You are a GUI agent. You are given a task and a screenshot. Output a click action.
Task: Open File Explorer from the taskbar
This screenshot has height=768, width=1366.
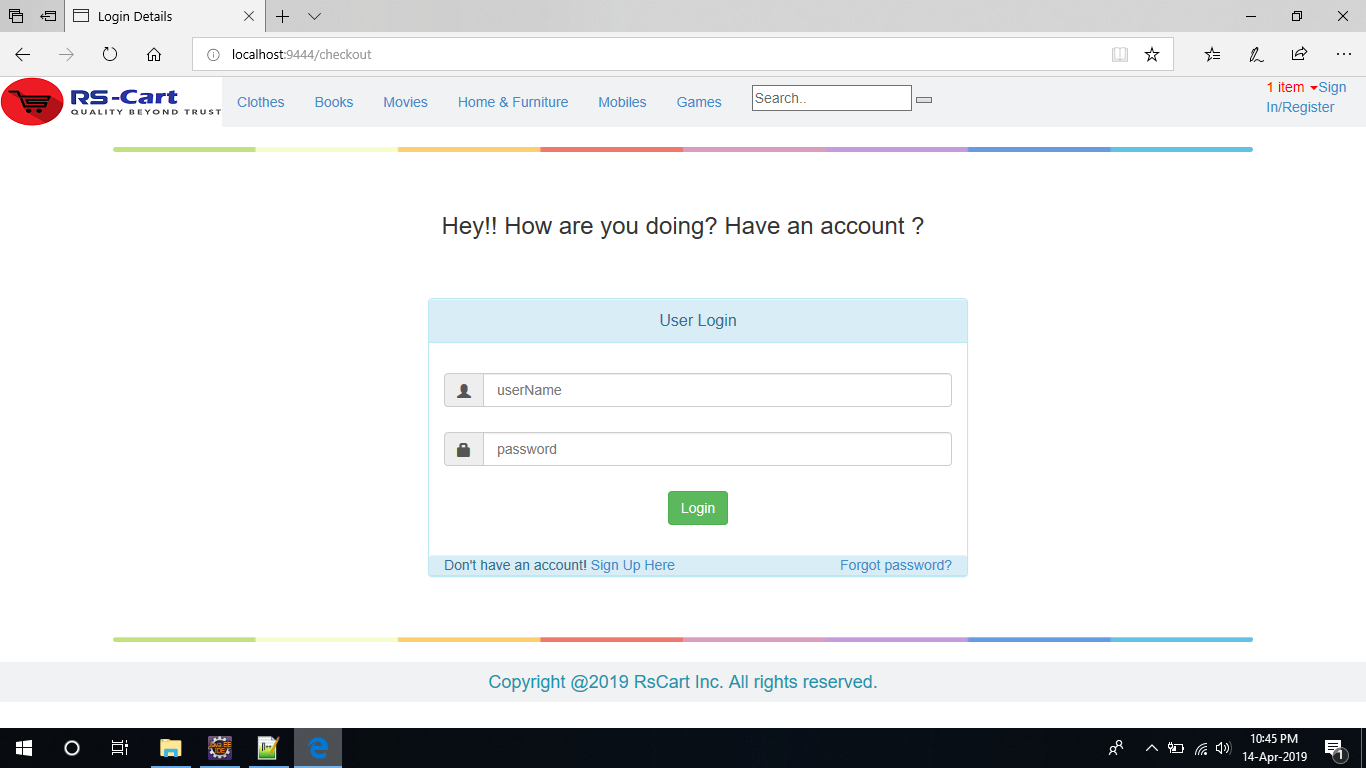[171, 748]
